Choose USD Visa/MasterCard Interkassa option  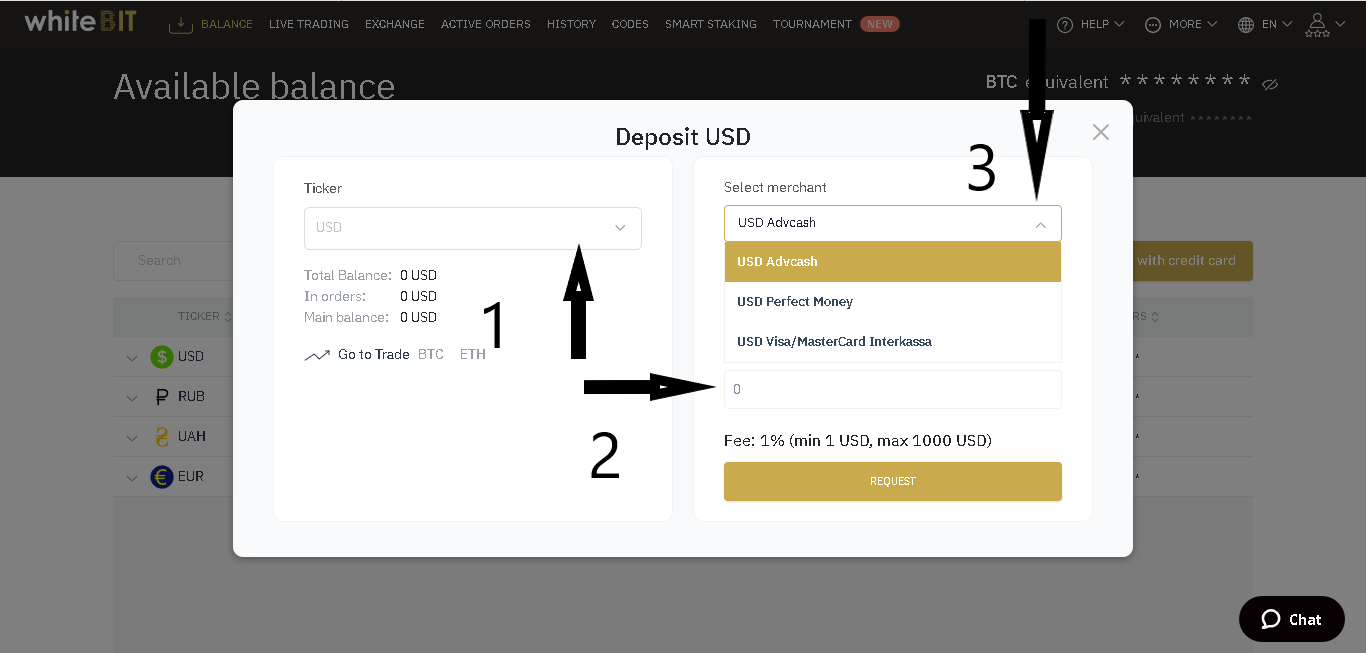[893, 342]
